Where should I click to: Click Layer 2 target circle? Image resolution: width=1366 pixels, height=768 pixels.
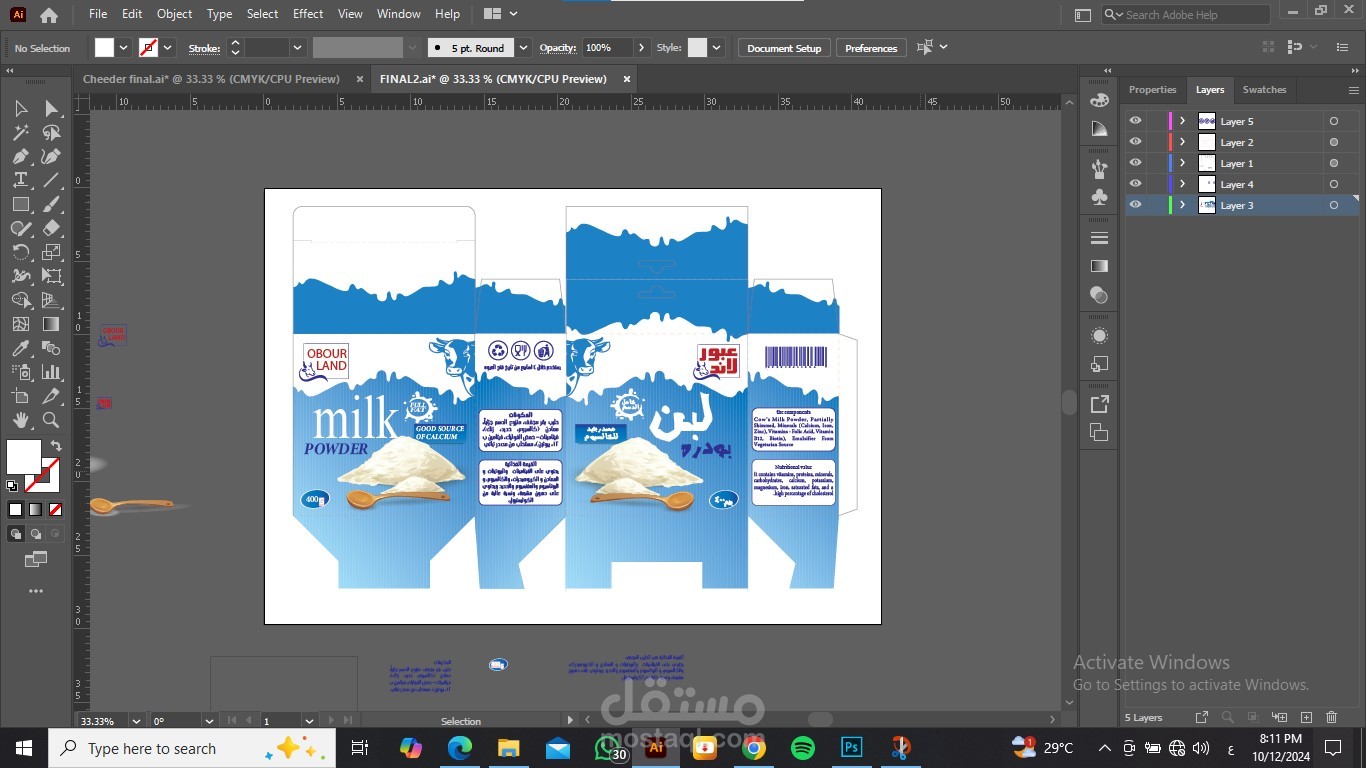tap(1333, 142)
